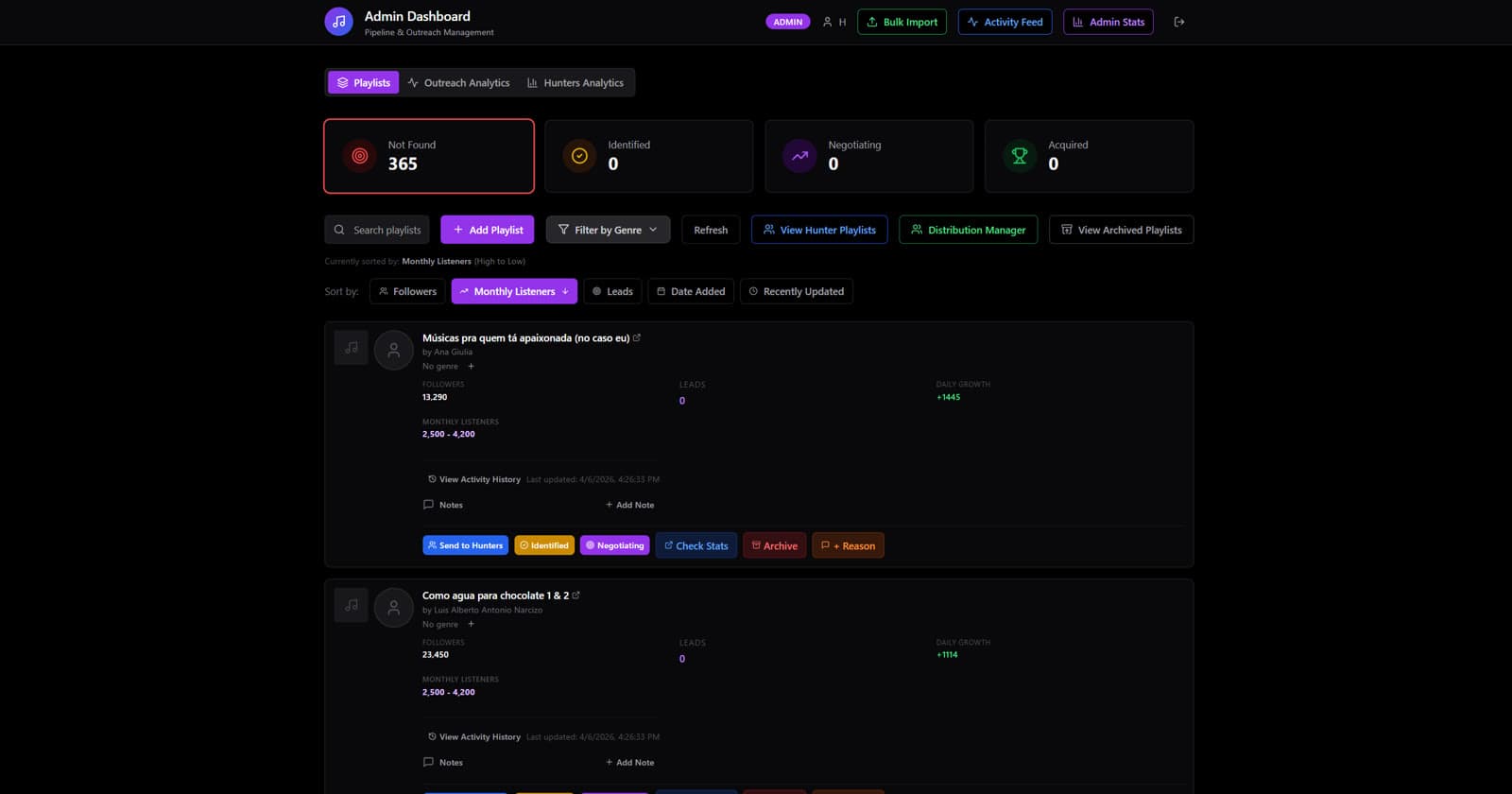
Task: Add Reason to Músicas pra quem playlist
Action: click(x=848, y=545)
